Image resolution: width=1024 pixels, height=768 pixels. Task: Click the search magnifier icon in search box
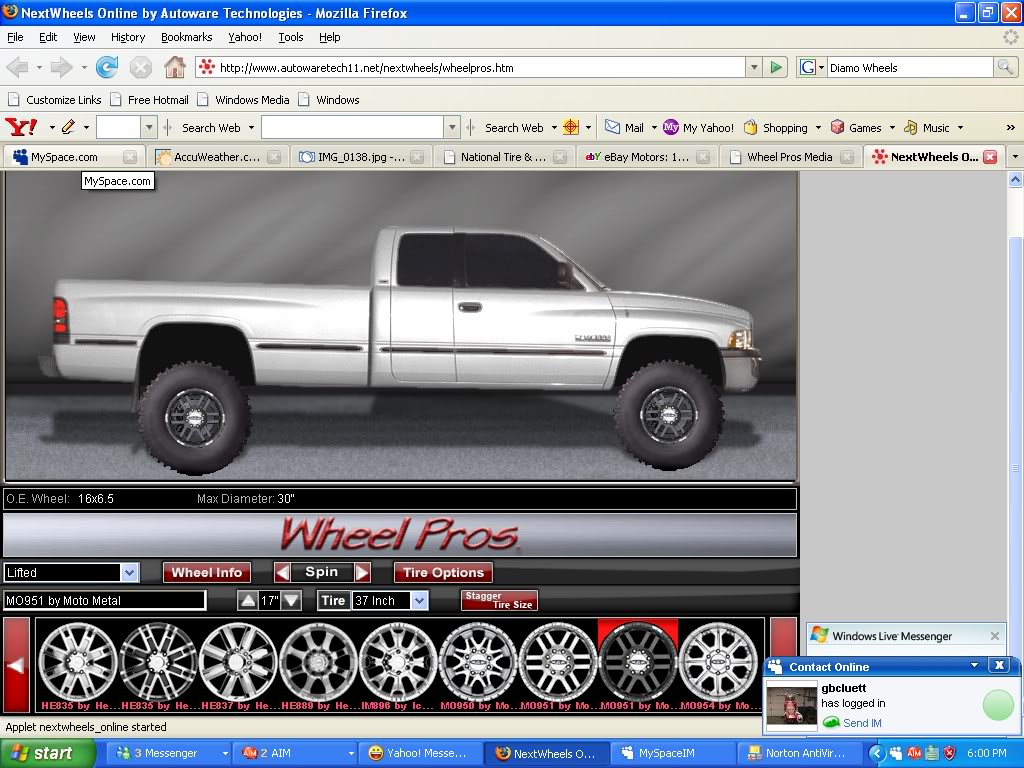click(1005, 68)
